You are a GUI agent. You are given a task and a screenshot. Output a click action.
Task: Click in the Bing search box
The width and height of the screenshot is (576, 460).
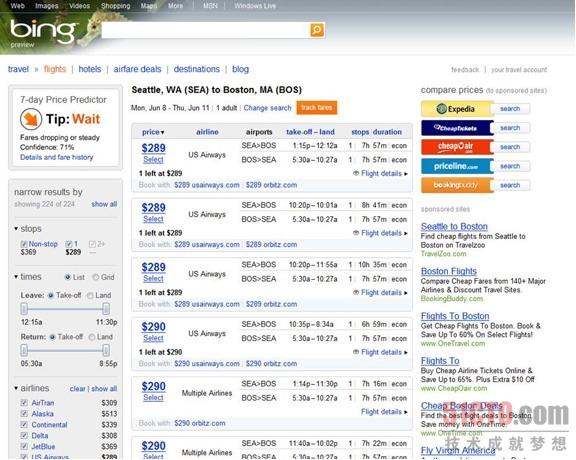(x=205, y=30)
